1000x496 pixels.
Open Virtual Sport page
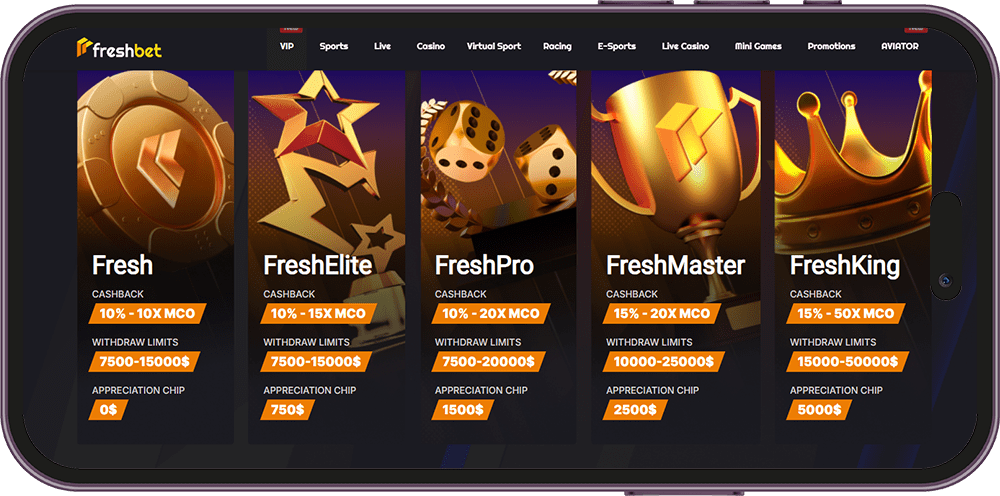tap(494, 47)
